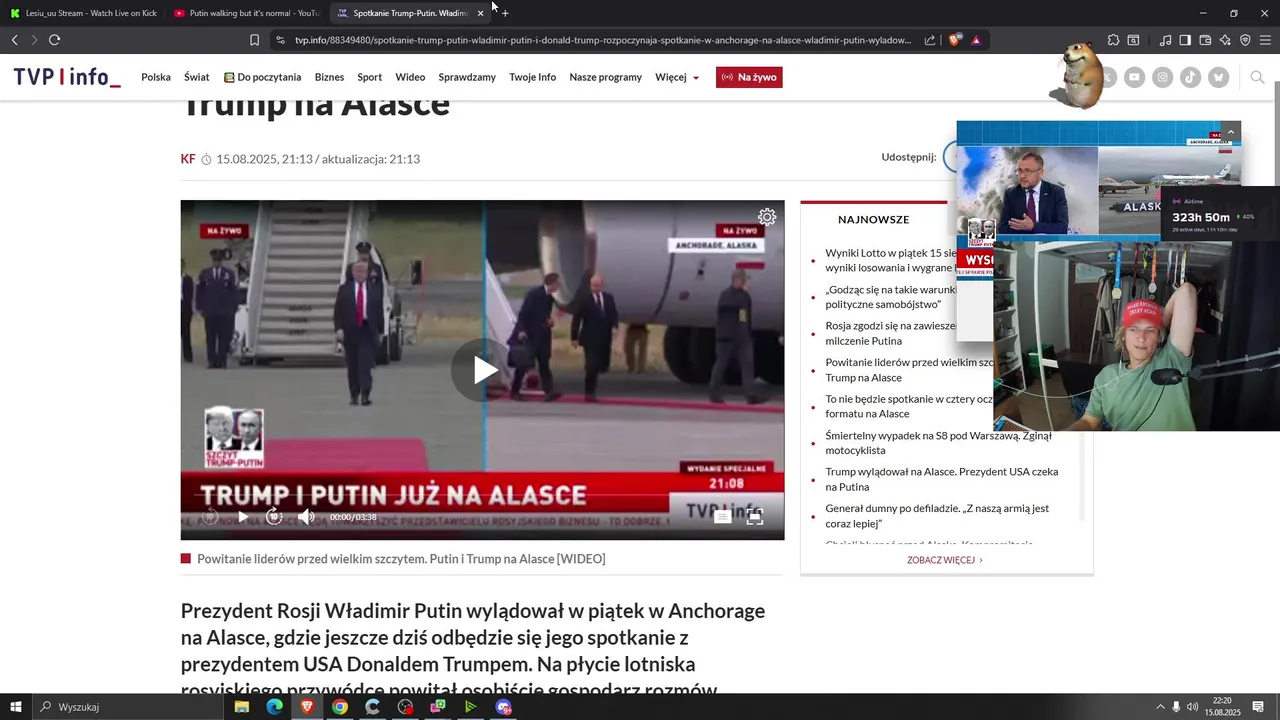The width and height of the screenshot is (1280, 720).
Task: Open the Do poczytania section
Action: (262, 77)
